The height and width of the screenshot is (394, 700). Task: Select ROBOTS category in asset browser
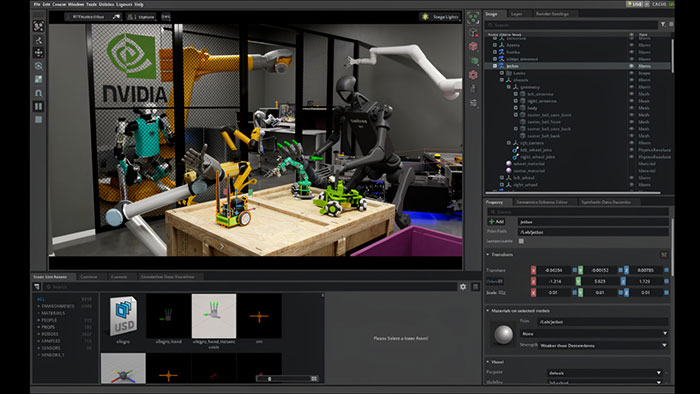coord(50,334)
